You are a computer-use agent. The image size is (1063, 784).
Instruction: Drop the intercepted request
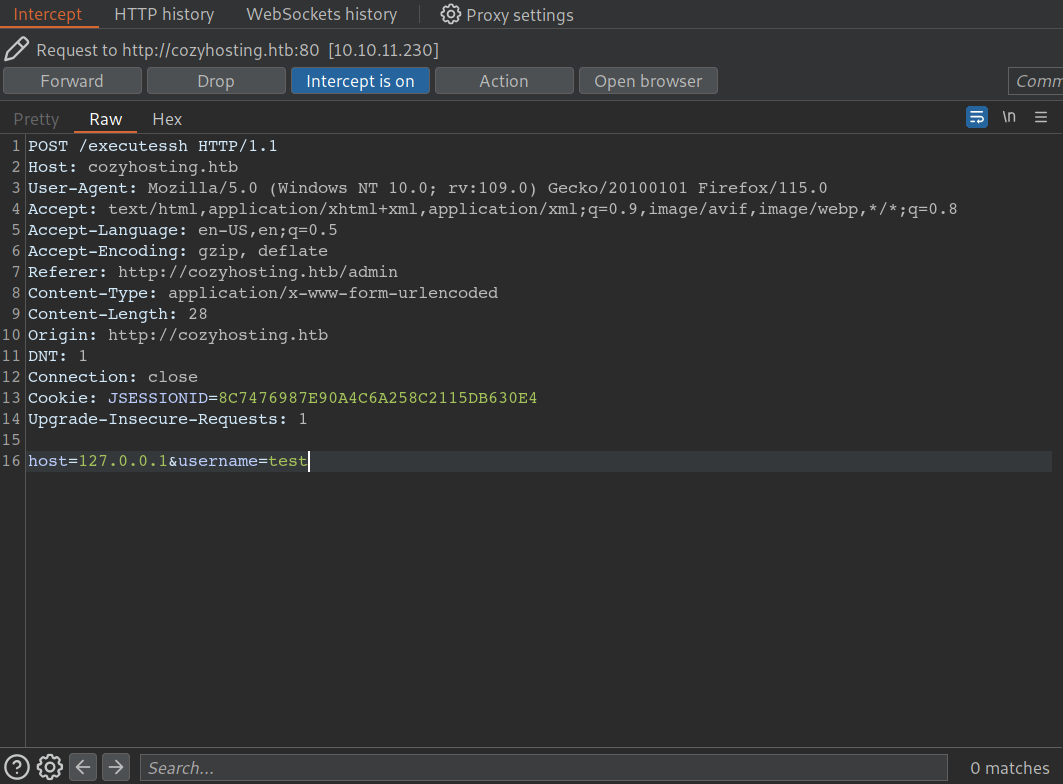216,81
